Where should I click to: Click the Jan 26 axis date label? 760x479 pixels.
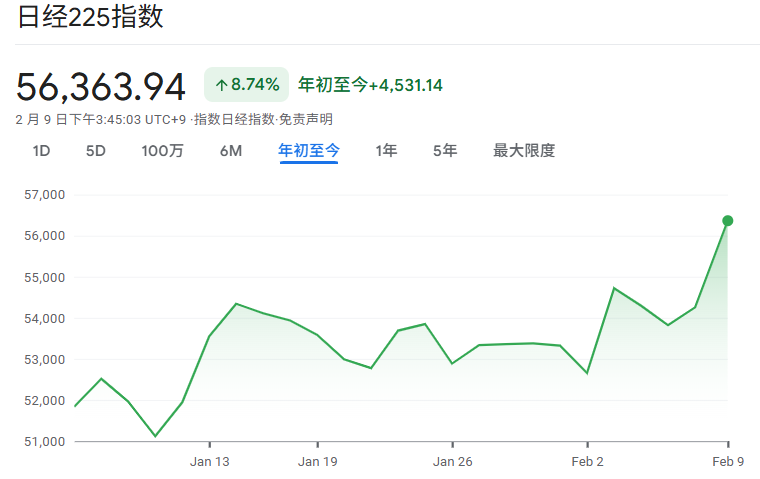452,461
